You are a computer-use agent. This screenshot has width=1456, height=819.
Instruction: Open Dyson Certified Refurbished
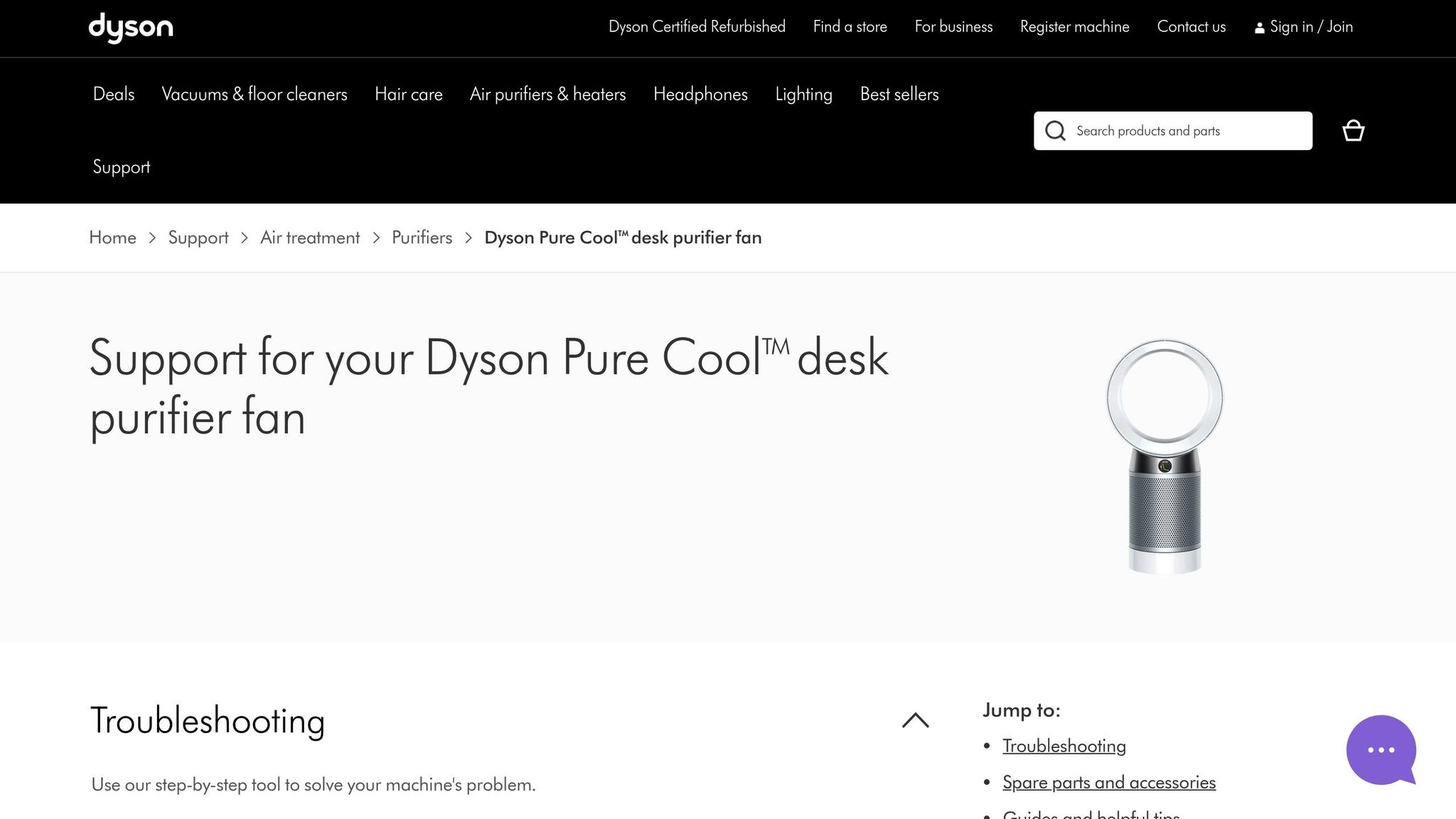(x=697, y=26)
